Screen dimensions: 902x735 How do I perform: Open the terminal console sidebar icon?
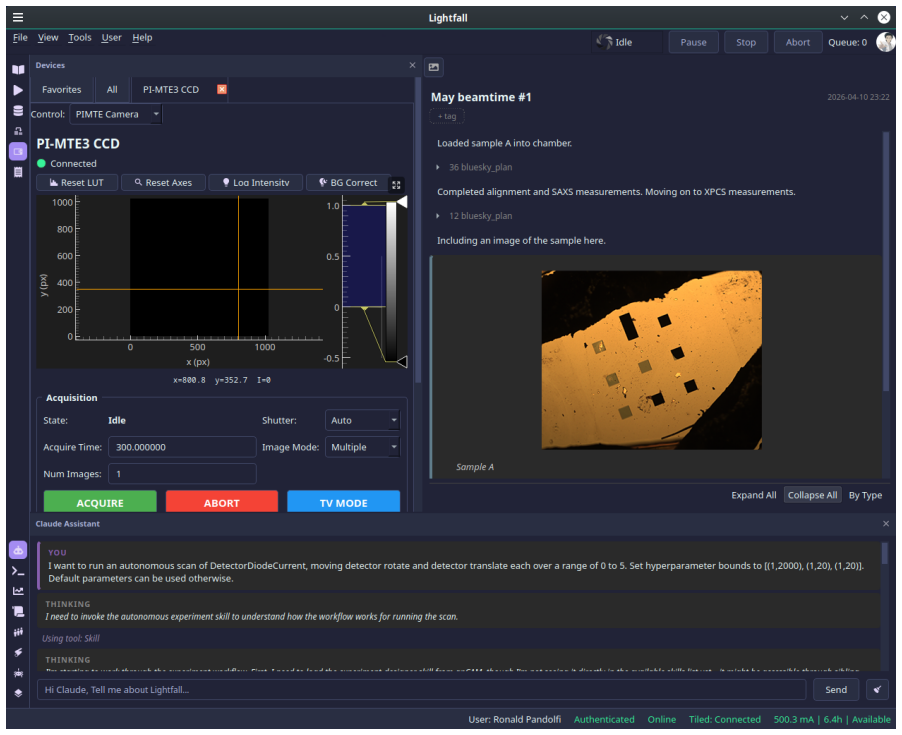(18, 571)
